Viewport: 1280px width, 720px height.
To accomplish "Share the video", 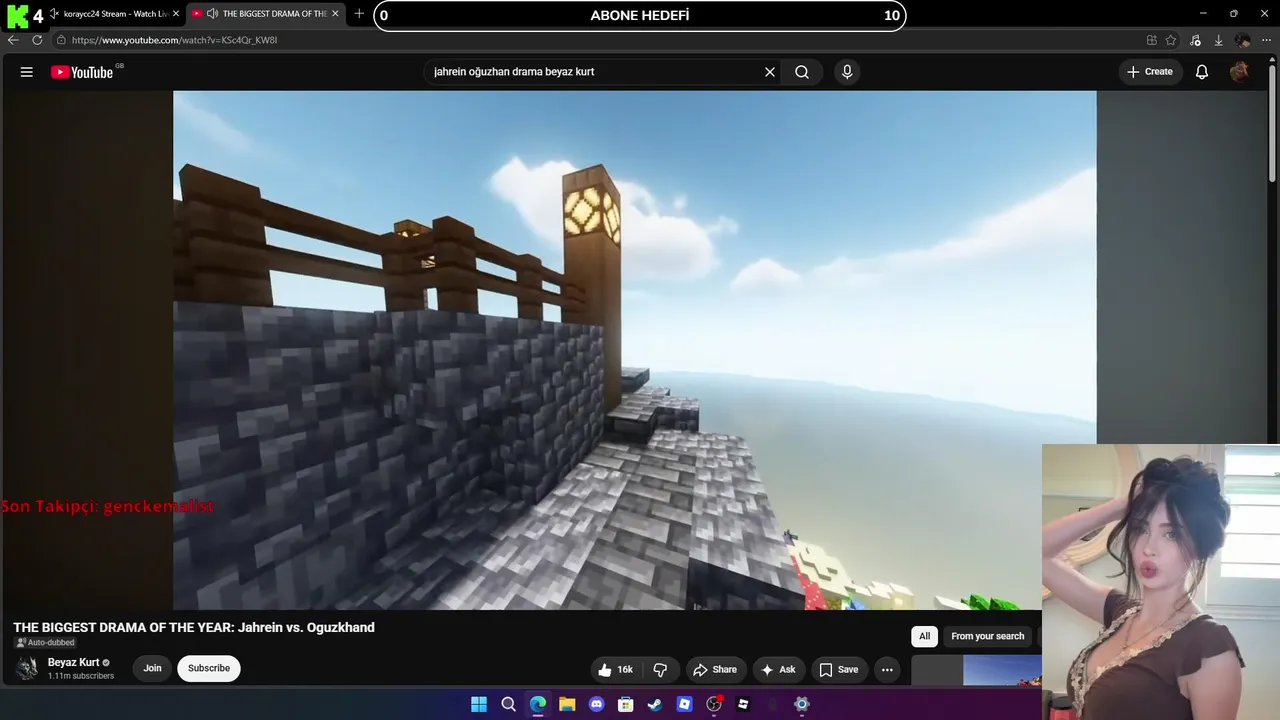I will pyautogui.click(x=715, y=670).
